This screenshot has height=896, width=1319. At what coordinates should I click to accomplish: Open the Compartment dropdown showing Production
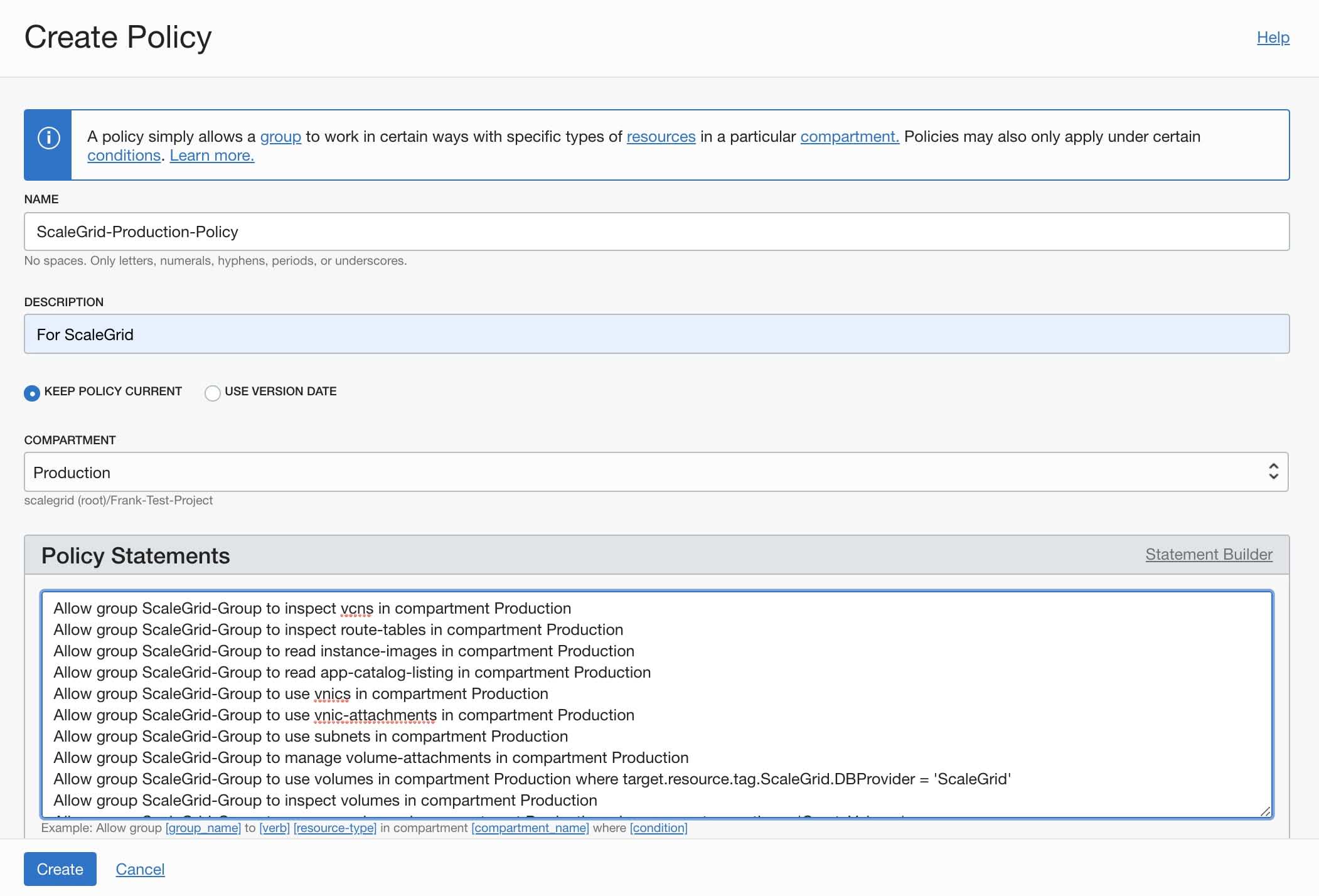click(x=656, y=472)
